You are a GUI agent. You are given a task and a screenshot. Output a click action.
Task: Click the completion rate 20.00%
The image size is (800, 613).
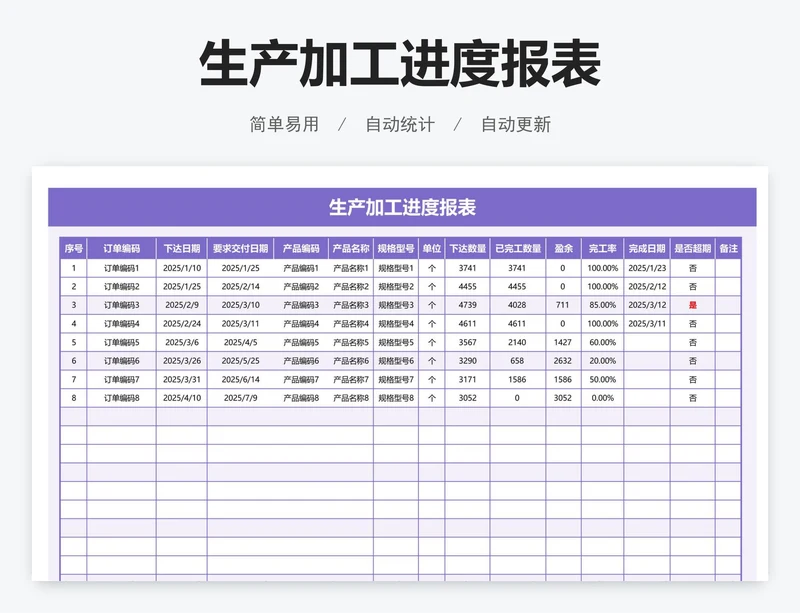pos(603,361)
